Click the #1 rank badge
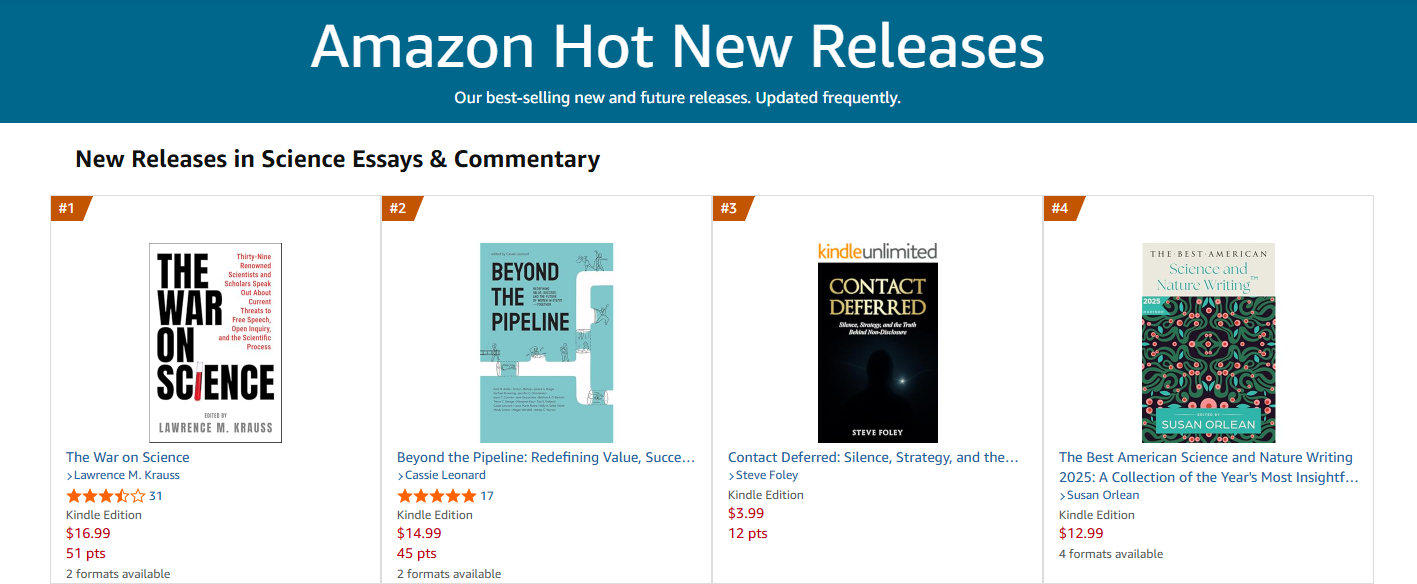The height and width of the screenshot is (584, 1417). (x=68, y=208)
